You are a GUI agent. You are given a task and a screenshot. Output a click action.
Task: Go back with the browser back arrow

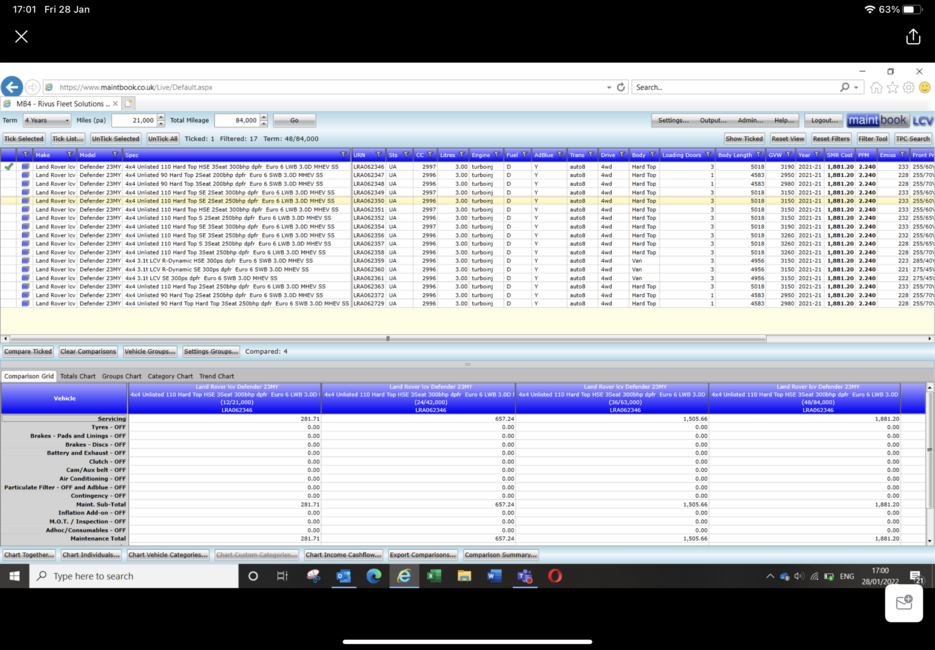(12, 87)
